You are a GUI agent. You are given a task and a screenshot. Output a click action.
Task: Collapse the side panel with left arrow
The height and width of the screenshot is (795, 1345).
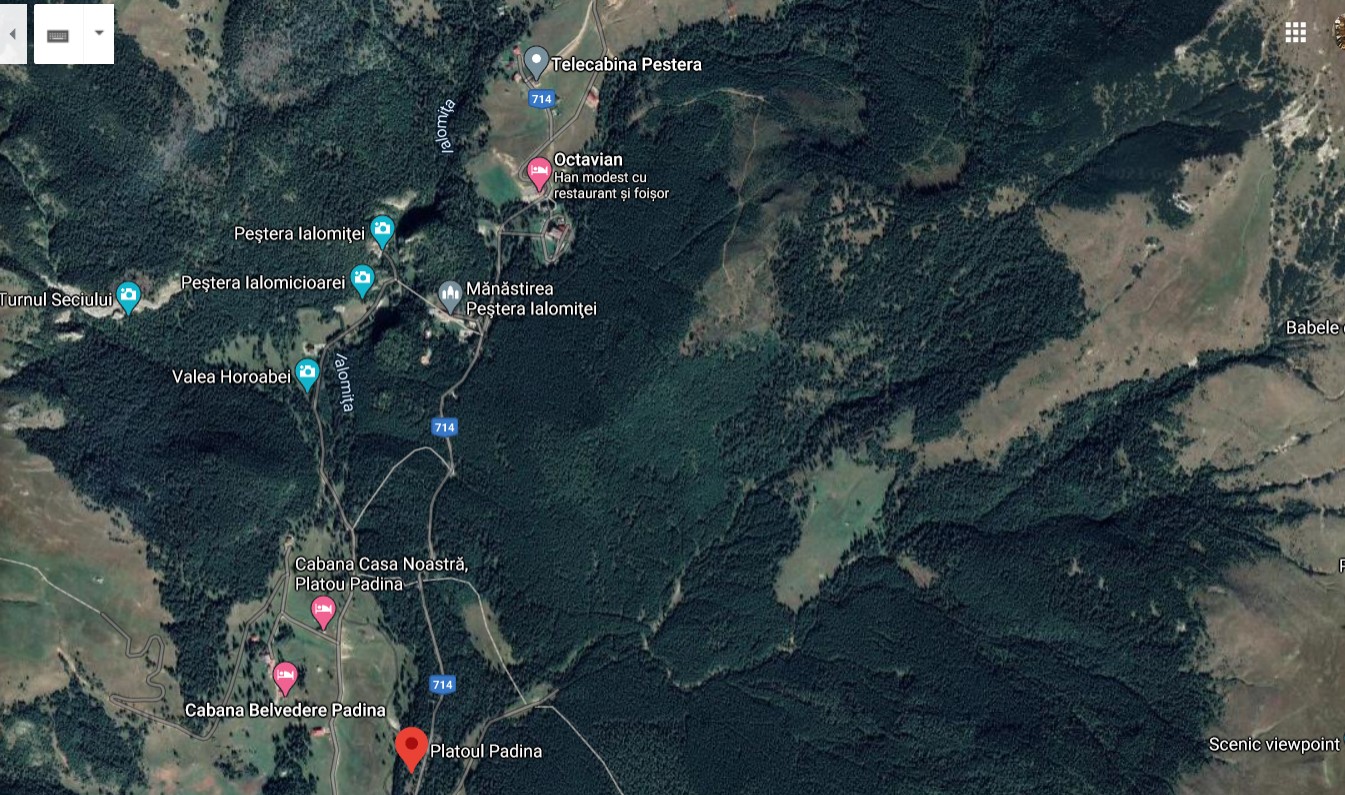click(x=13, y=34)
